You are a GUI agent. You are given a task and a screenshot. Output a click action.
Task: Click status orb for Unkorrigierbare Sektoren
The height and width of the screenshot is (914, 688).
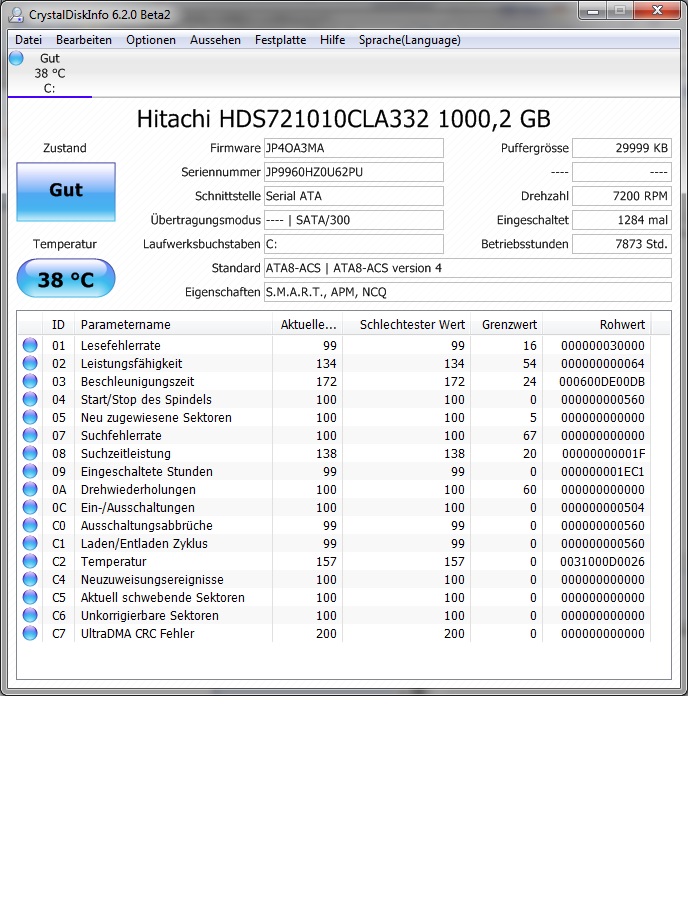(30, 616)
